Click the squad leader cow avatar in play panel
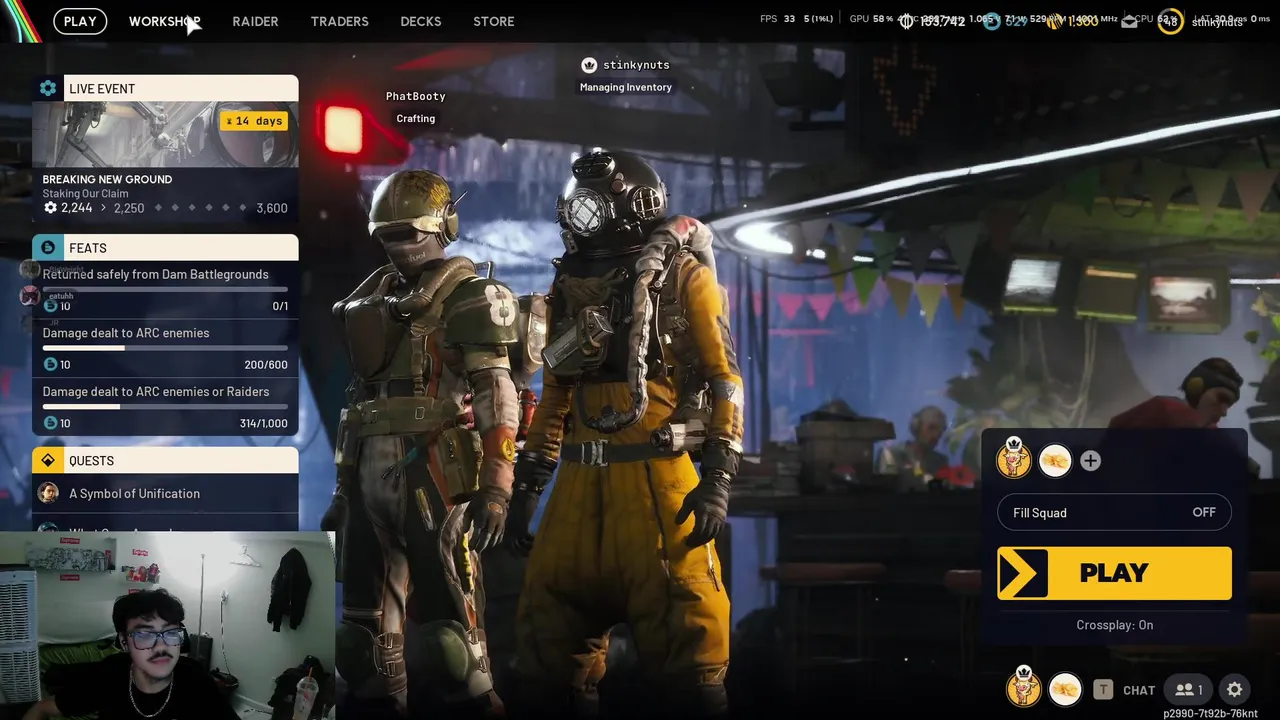Image resolution: width=1280 pixels, height=720 pixels. [x=1014, y=459]
